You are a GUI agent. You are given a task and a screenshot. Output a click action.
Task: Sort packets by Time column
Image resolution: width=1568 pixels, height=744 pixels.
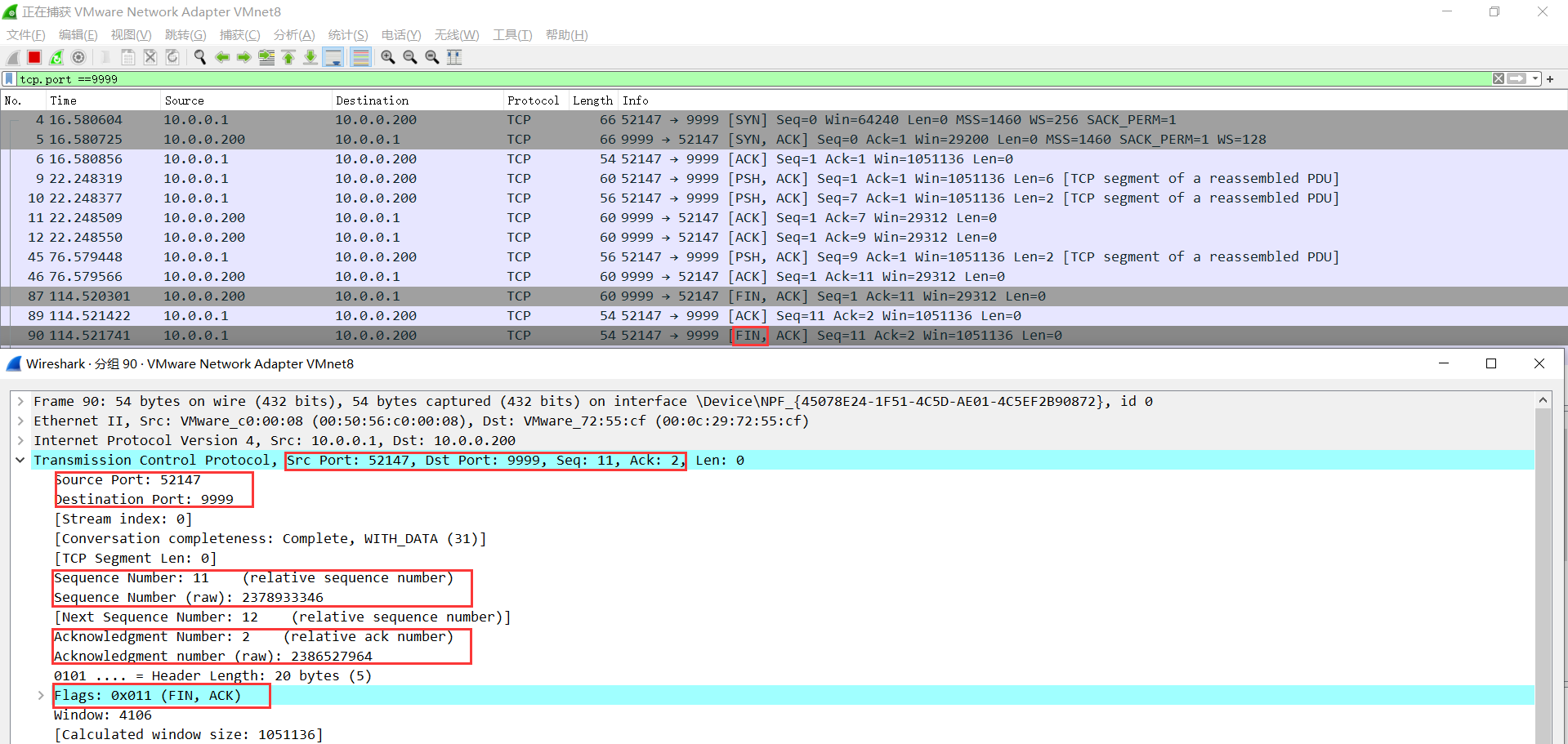(103, 100)
